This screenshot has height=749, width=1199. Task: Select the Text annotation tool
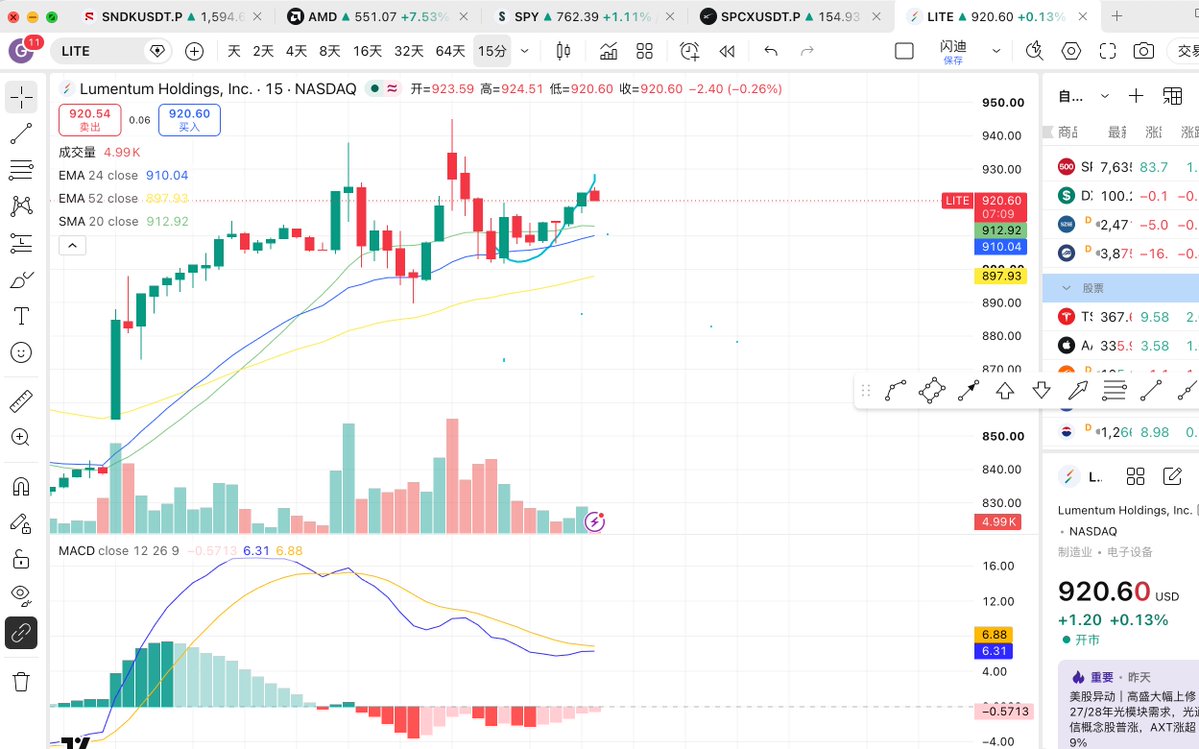[x=21, y=316]
